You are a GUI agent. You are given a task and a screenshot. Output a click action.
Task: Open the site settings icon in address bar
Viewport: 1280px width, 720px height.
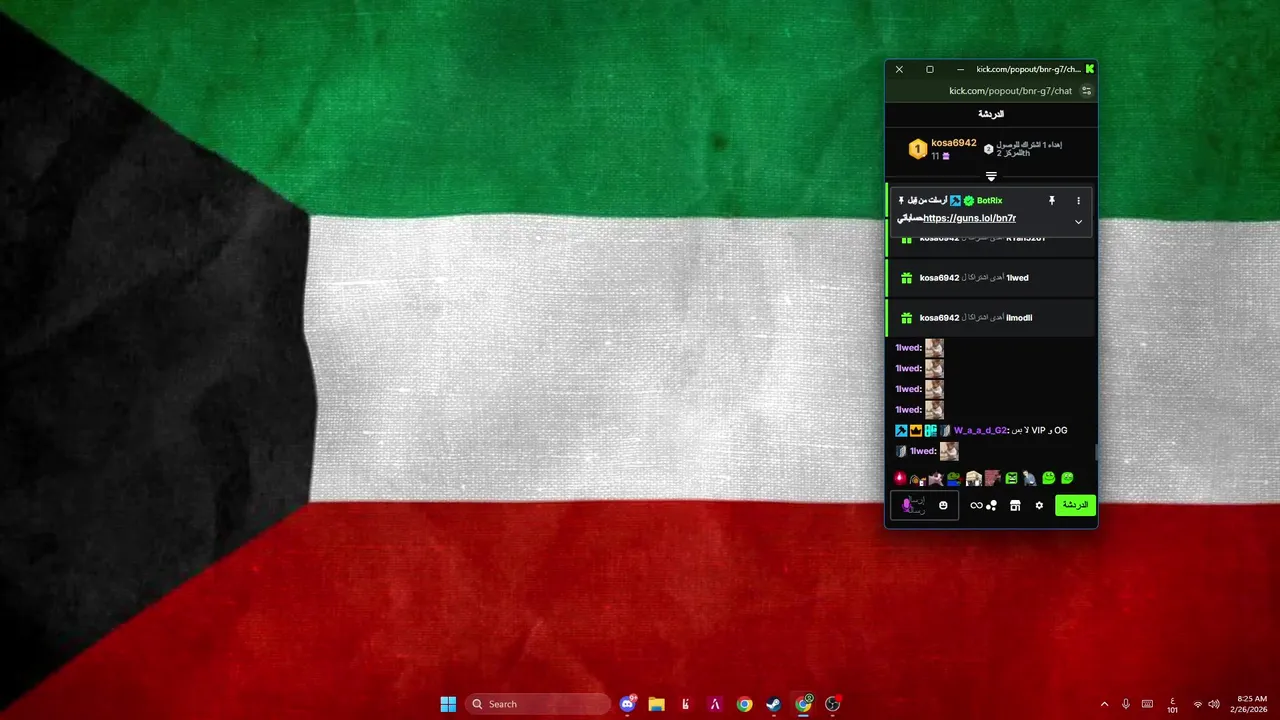(x=1086, y=91)
